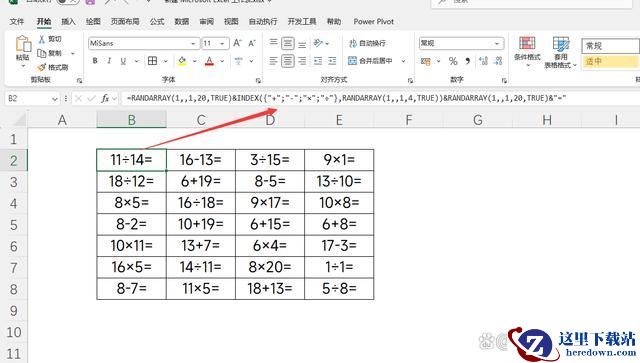Decrease the indent level

[318, 61]
